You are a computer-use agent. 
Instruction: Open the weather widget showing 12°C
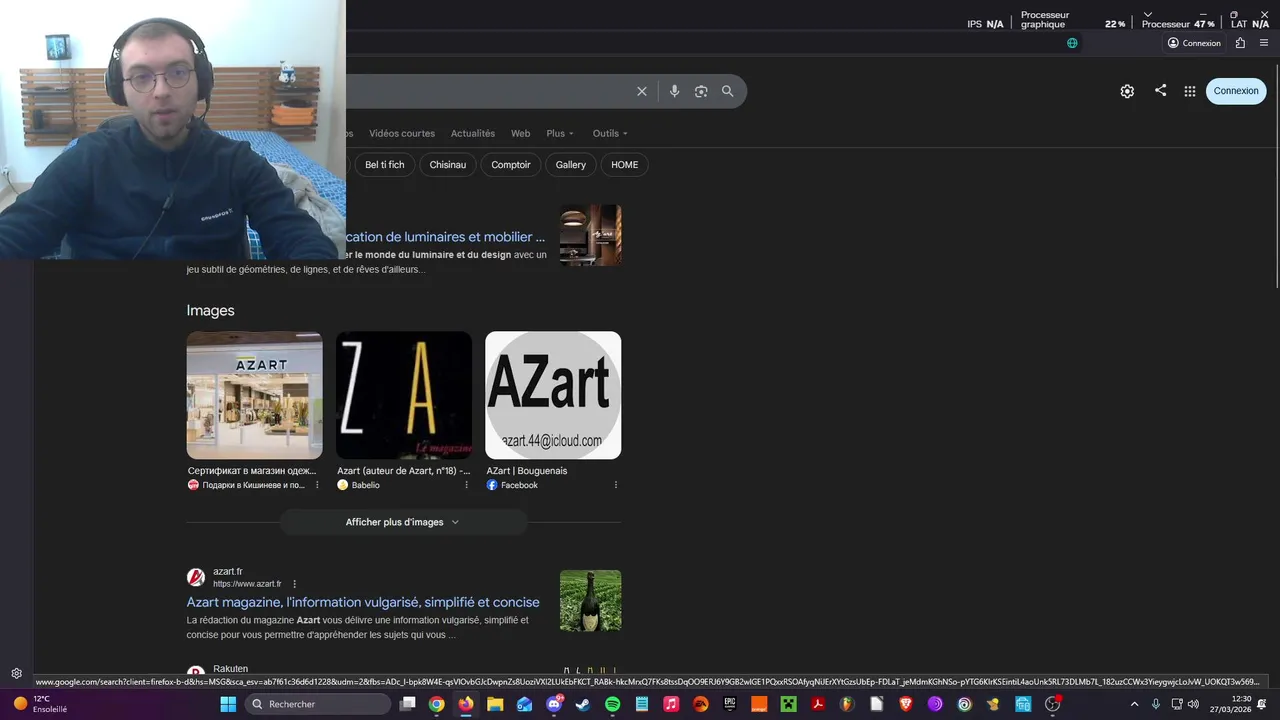[40, 704]
